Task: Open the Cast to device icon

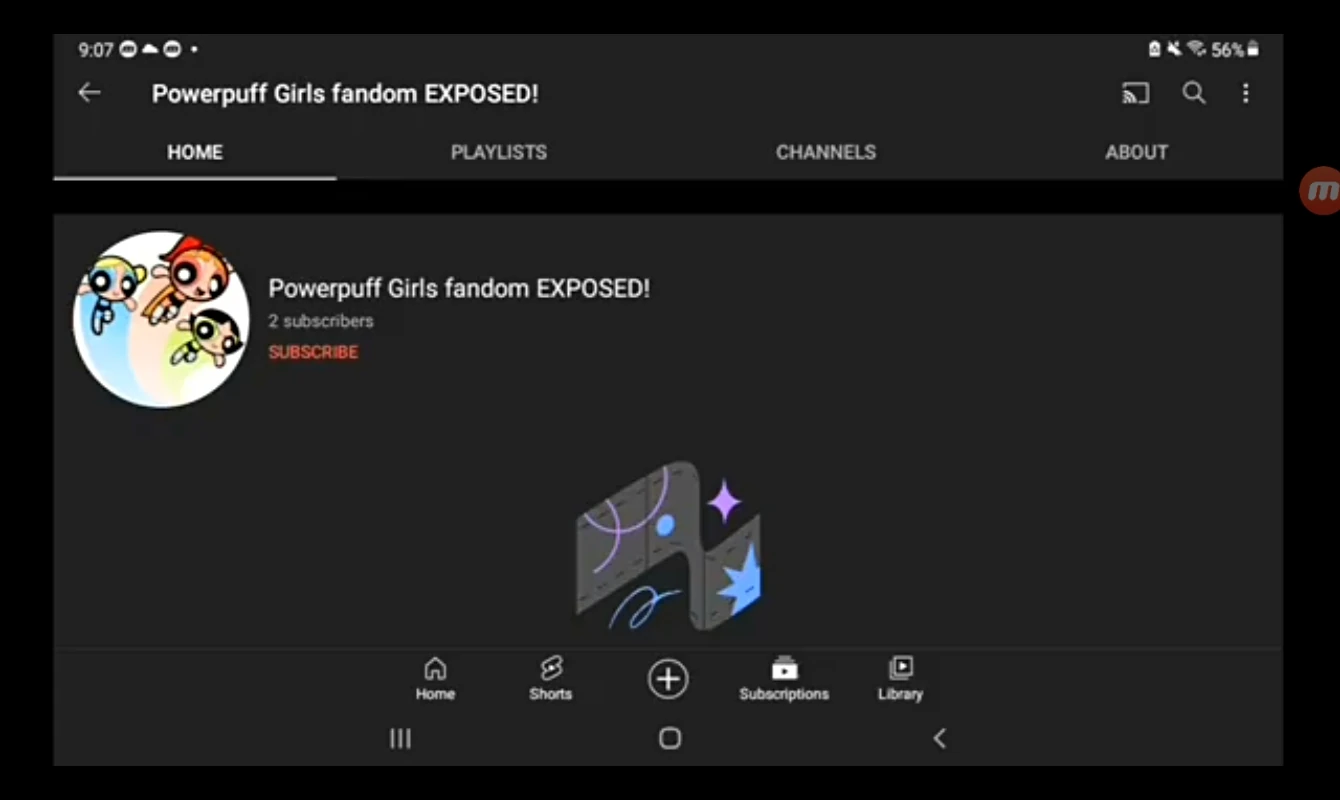Action: pos(1135,93)
